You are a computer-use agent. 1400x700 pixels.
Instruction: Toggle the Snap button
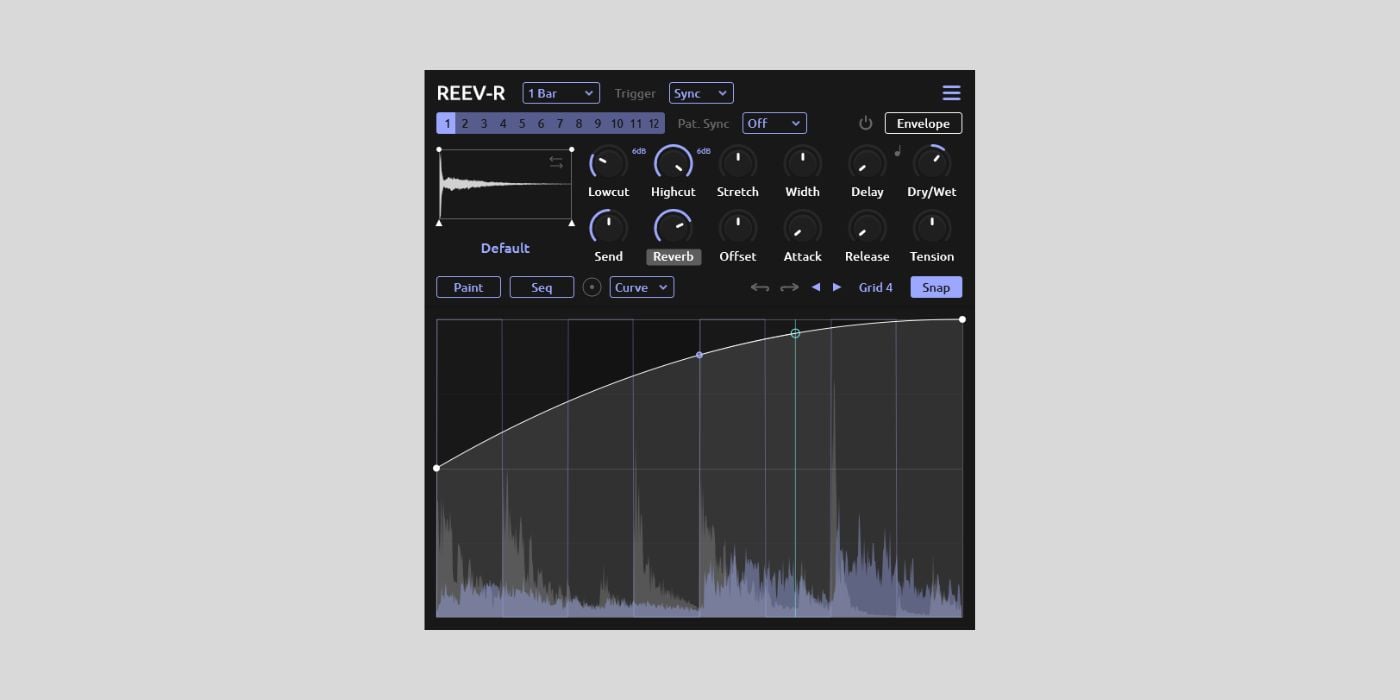[x=936, y=287]
